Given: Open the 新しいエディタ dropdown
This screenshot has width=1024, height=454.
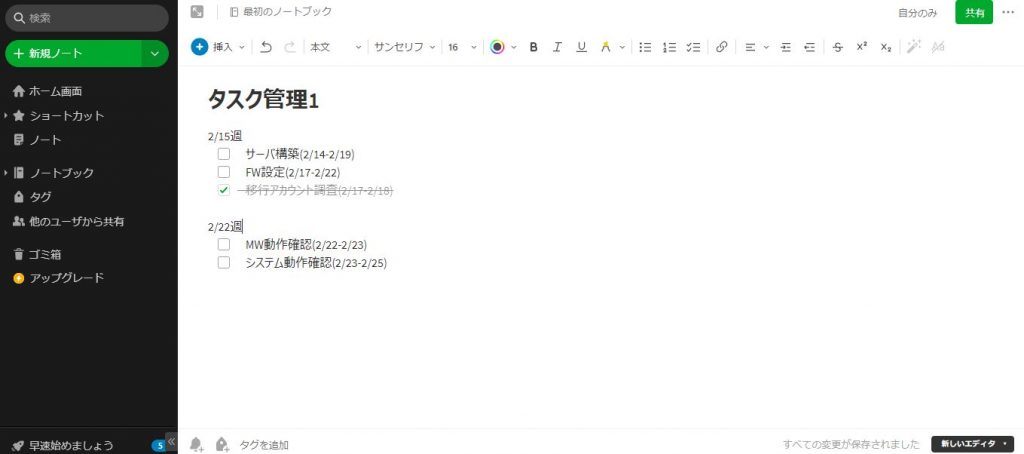Looking at the screenshot, I should tap(972, 444).
